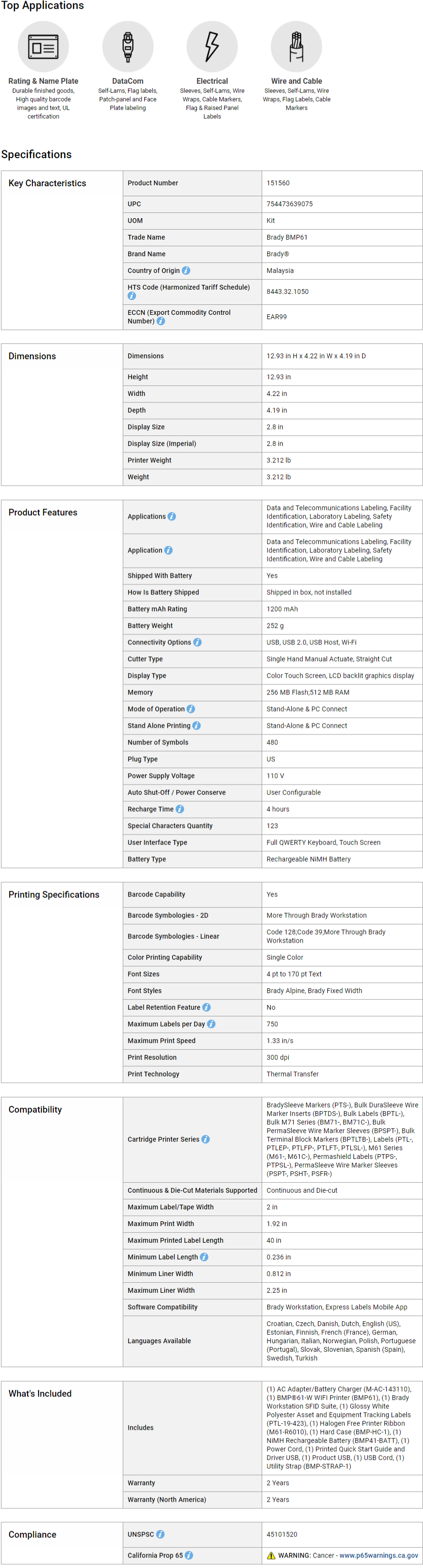The height and width of the screenshot is (1568, 423).
Task: Click UNSPSC info icon
Action: (x=160, y=1535)
